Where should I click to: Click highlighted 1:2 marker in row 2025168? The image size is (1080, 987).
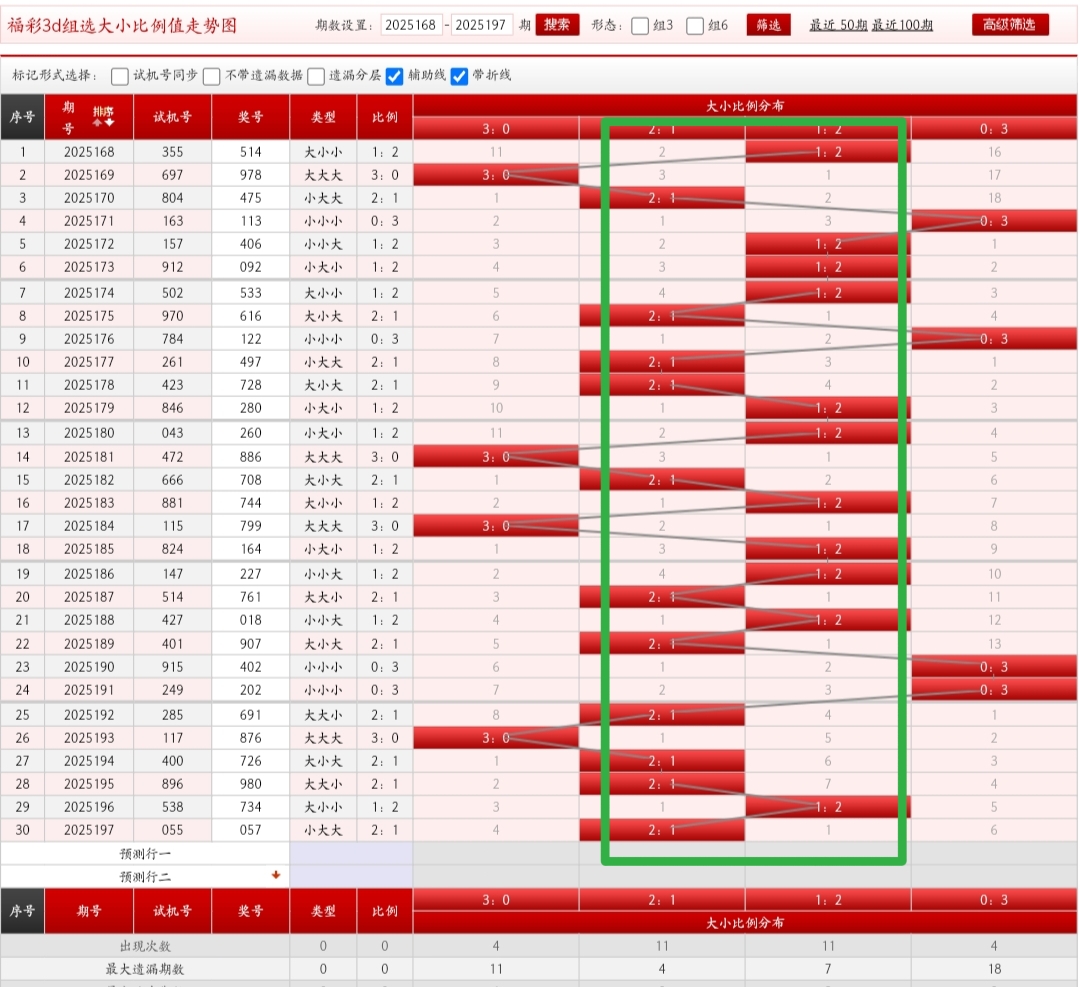coord(828,152)
